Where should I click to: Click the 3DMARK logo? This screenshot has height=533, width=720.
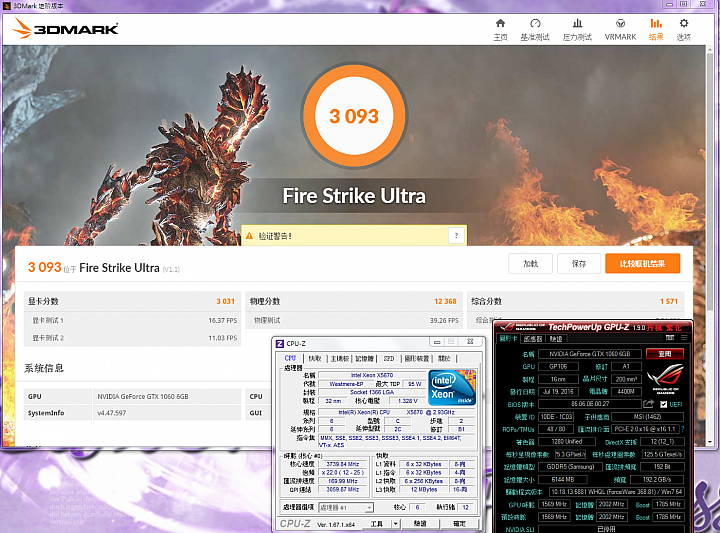click(x=65, y=28)
